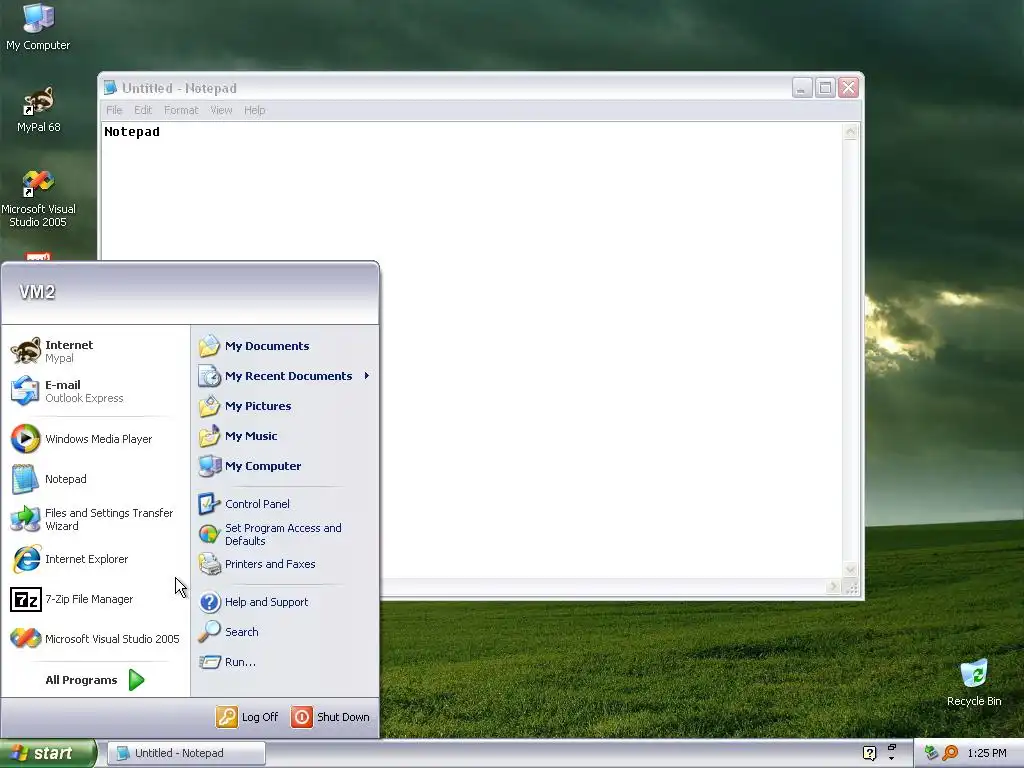Open Search from the Start menu
Screen dimensions: 1024x768
click(284, 632)
